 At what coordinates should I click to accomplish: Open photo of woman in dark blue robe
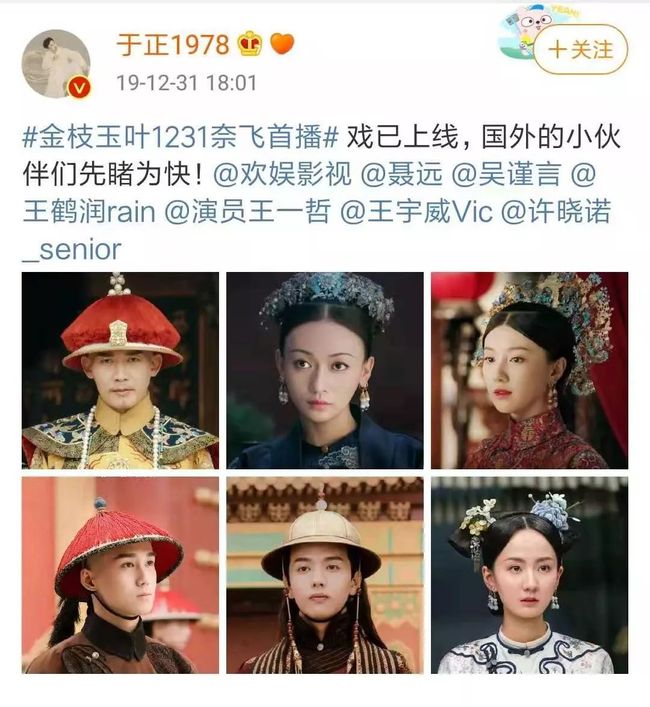point(325,370)
